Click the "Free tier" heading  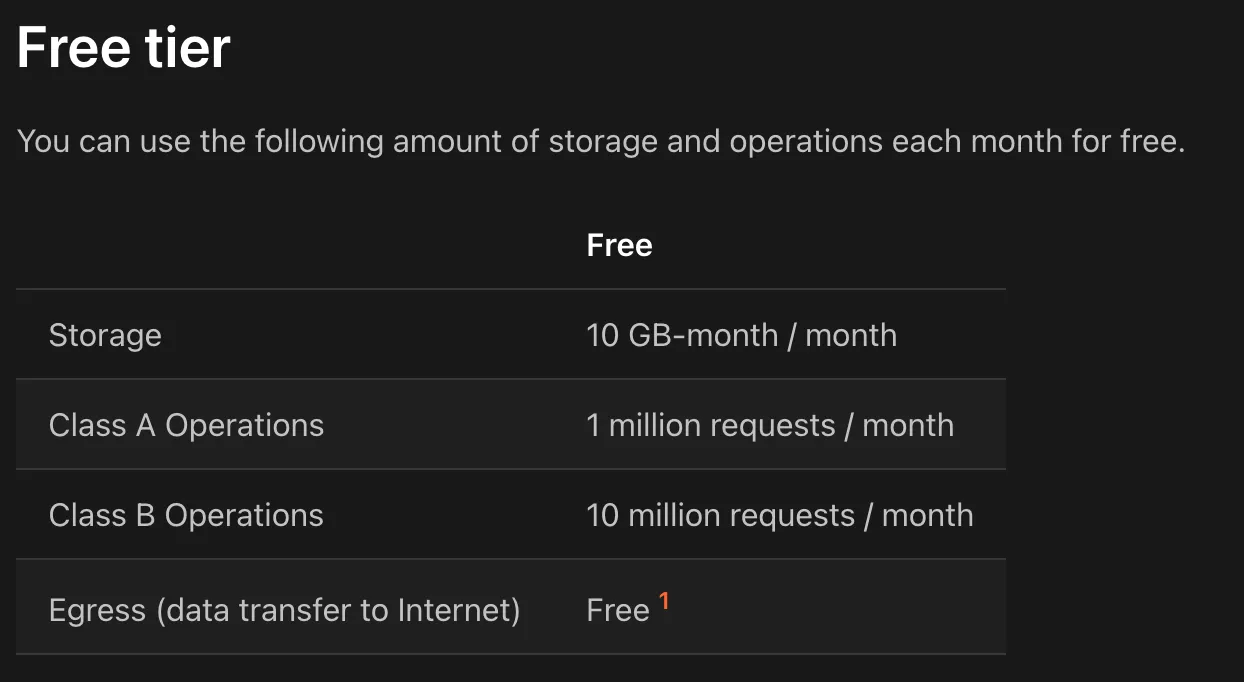(124, 47)
